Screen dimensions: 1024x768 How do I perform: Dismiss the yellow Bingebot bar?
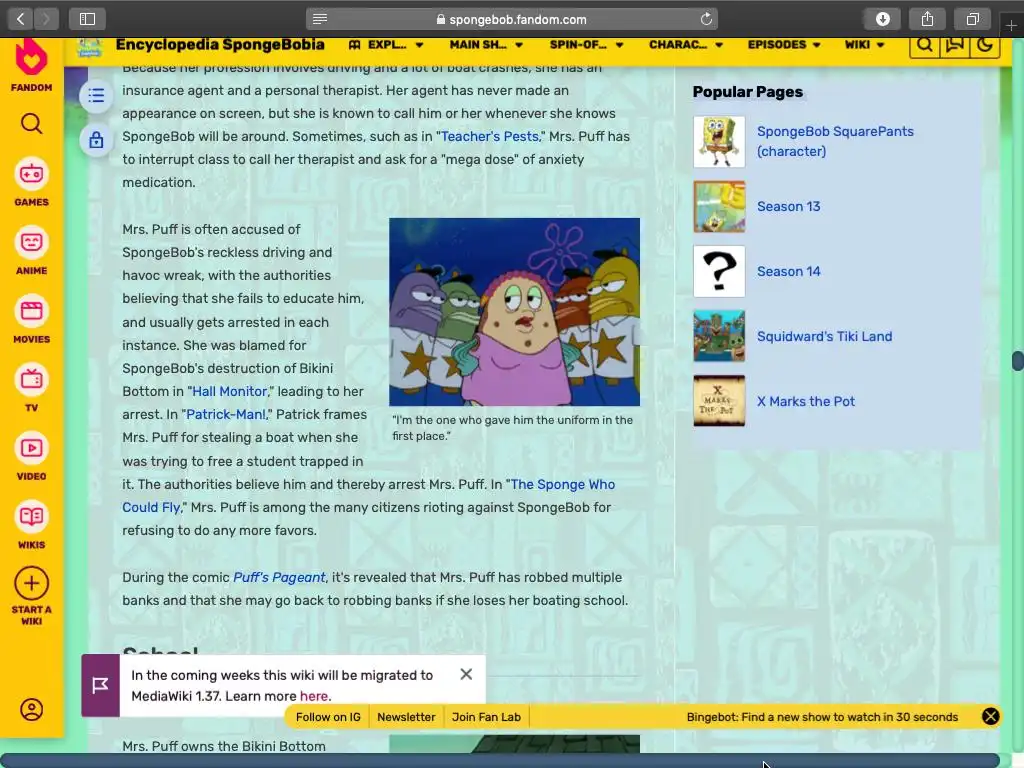[x=990, y=716]
